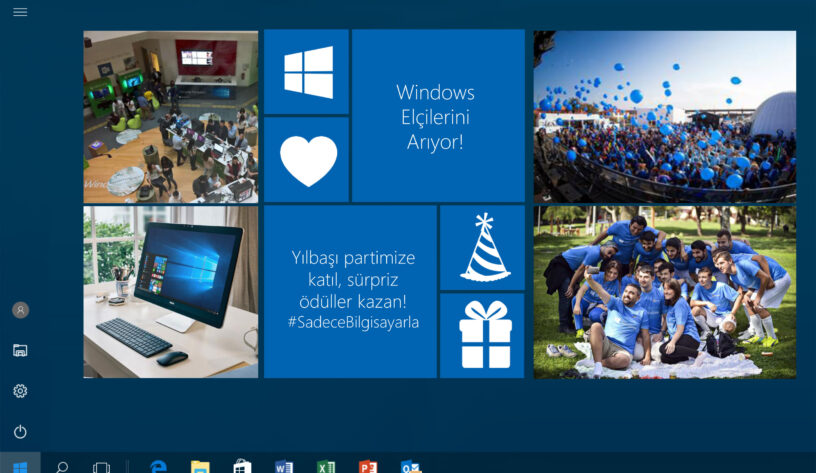Open Settings gear in Start sidebar
This screenshot has width=816, height=473.
point(20,391)
